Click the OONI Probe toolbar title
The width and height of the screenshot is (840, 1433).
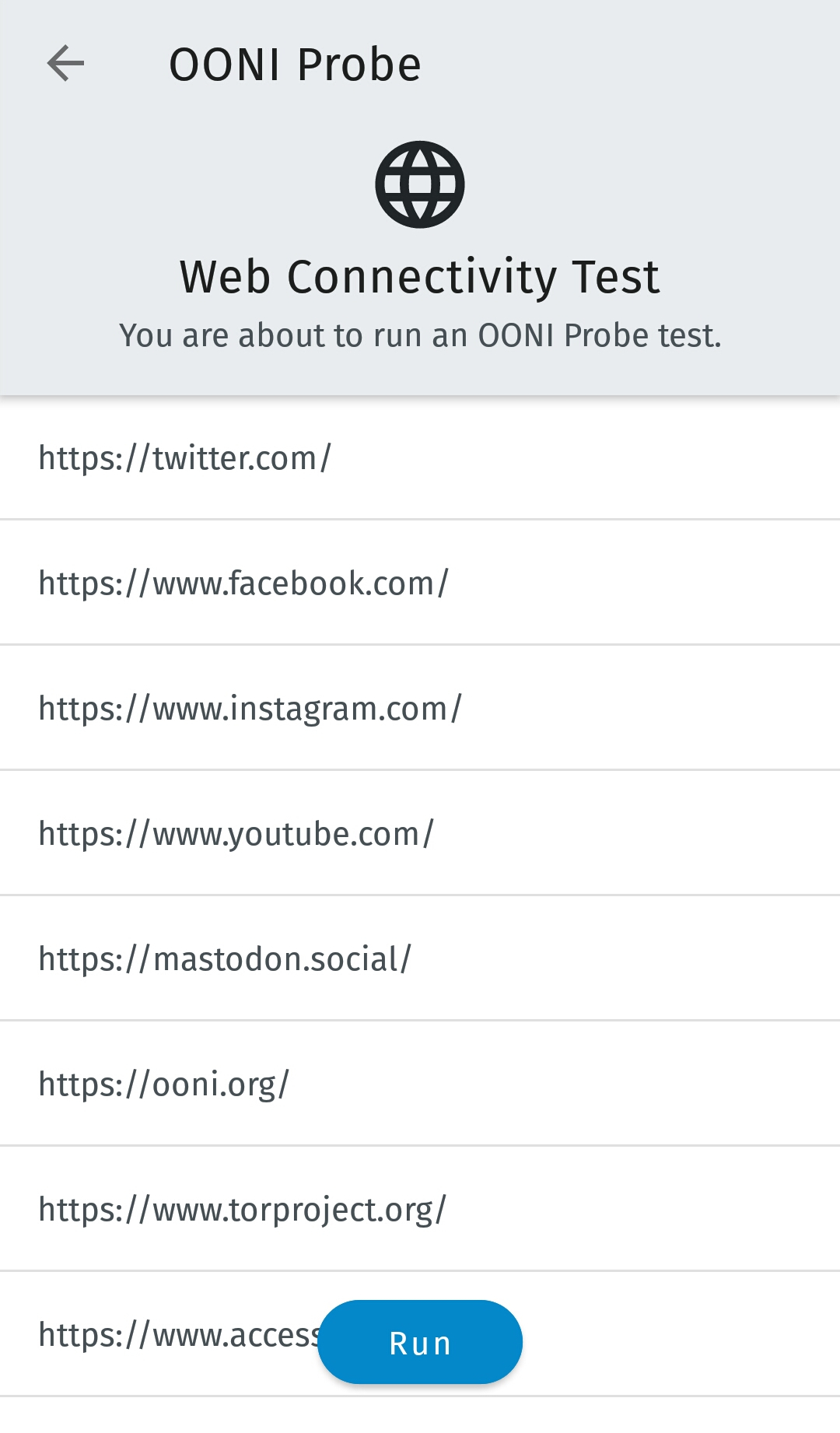tap(295, 64)
